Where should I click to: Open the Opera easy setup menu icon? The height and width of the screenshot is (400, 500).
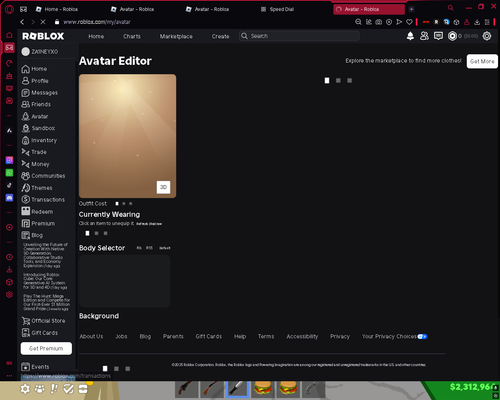[x=487, y=22]
